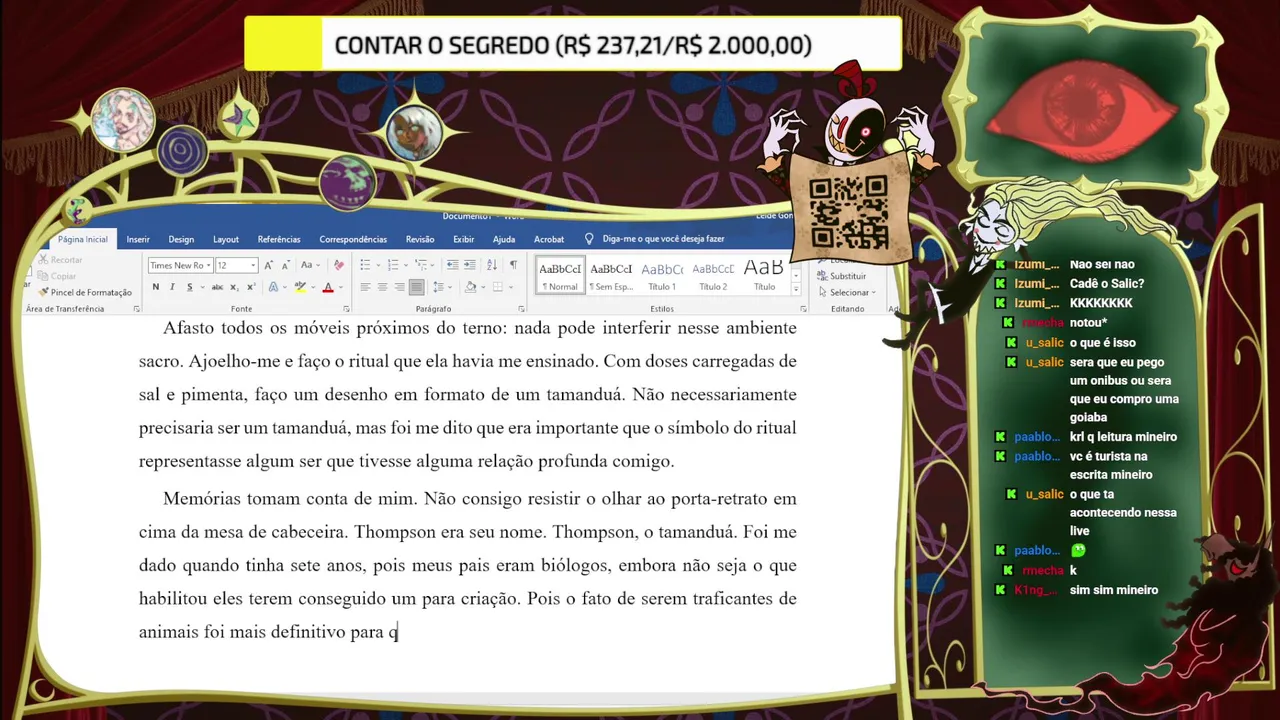Open the Parágrafo dialog launcher
1280x720 pixels.
(522, 309)
